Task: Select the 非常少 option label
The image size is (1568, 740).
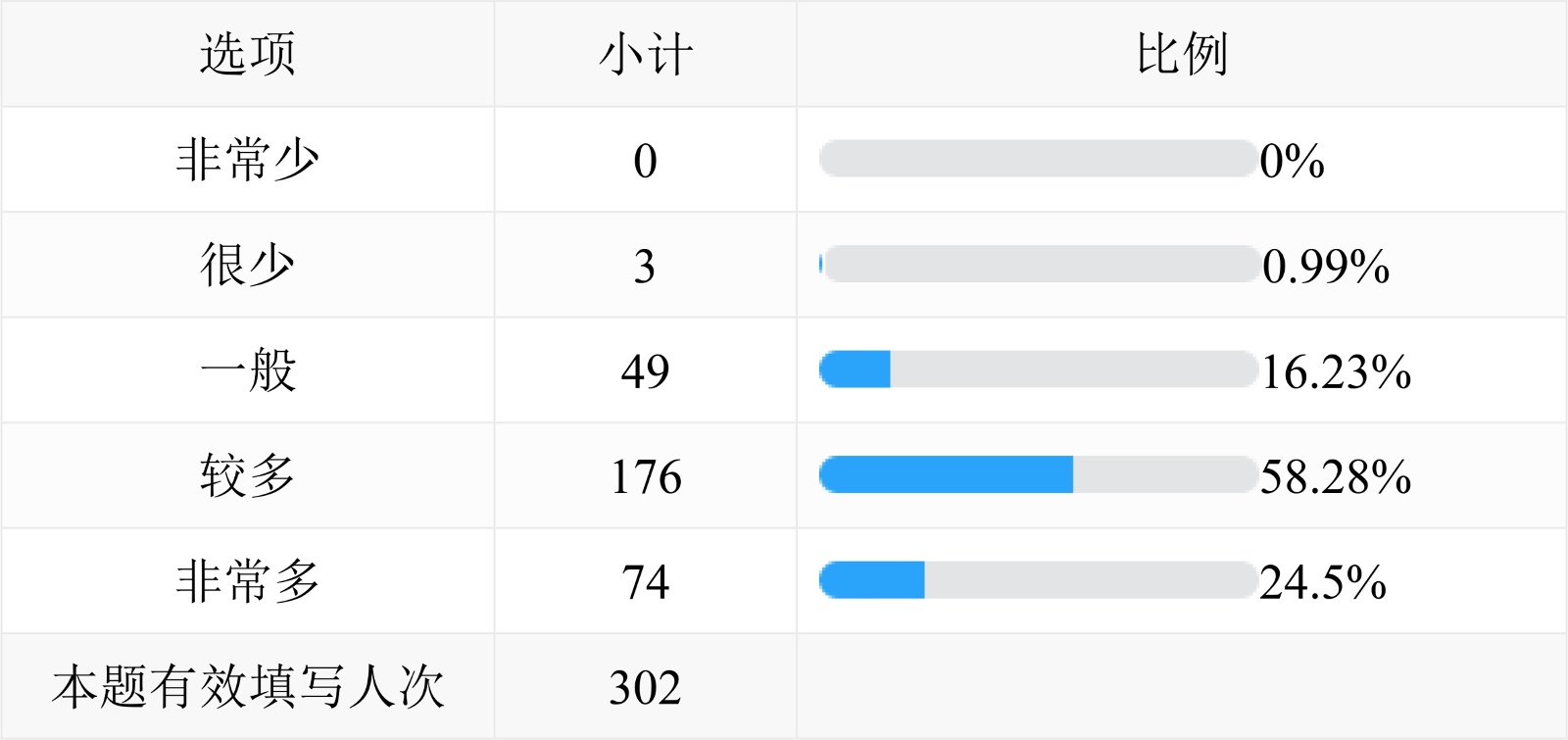Action: click(248, 160)
